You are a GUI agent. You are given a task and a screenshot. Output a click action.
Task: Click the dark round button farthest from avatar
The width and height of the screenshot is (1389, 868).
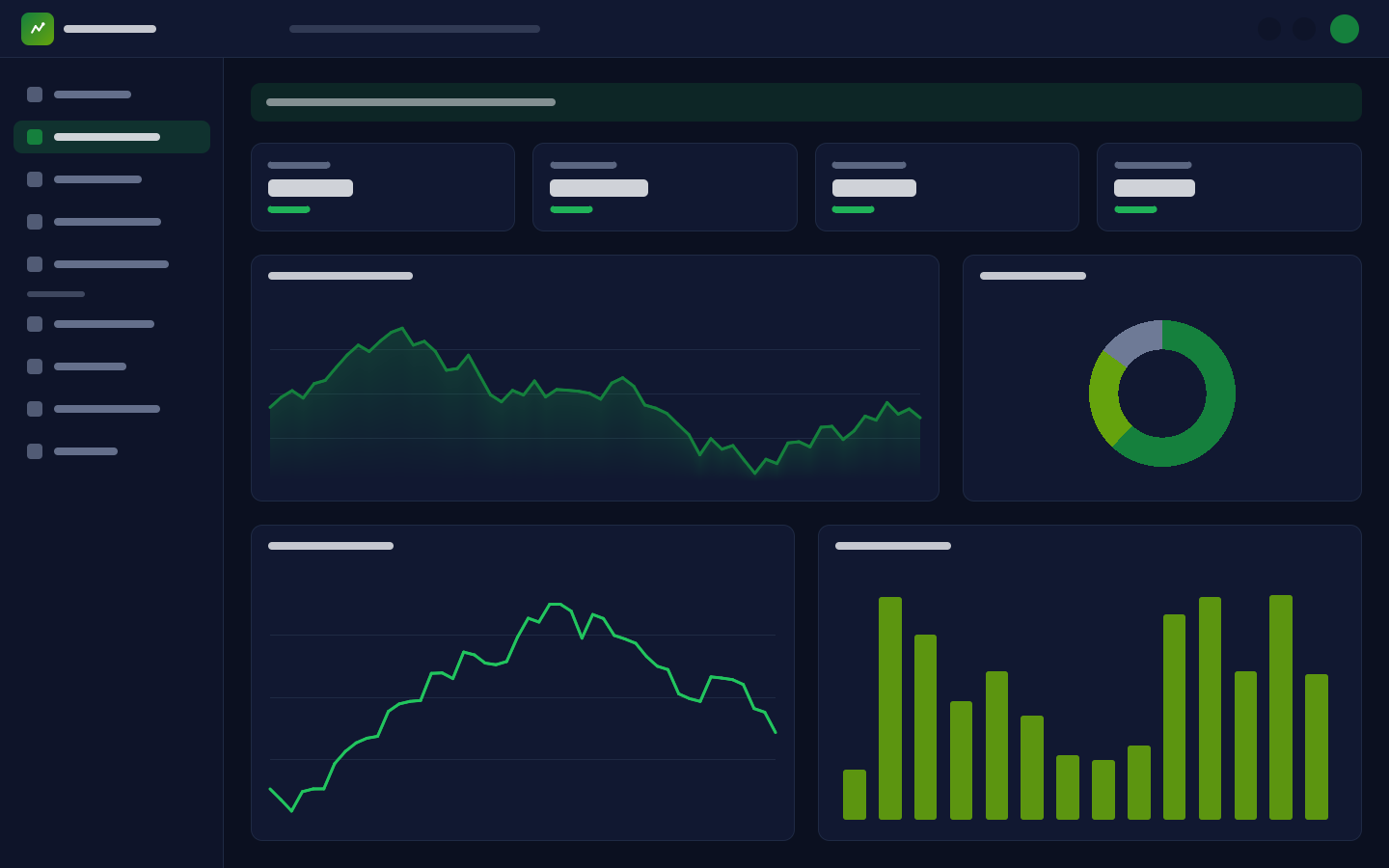click(1269, 29)
